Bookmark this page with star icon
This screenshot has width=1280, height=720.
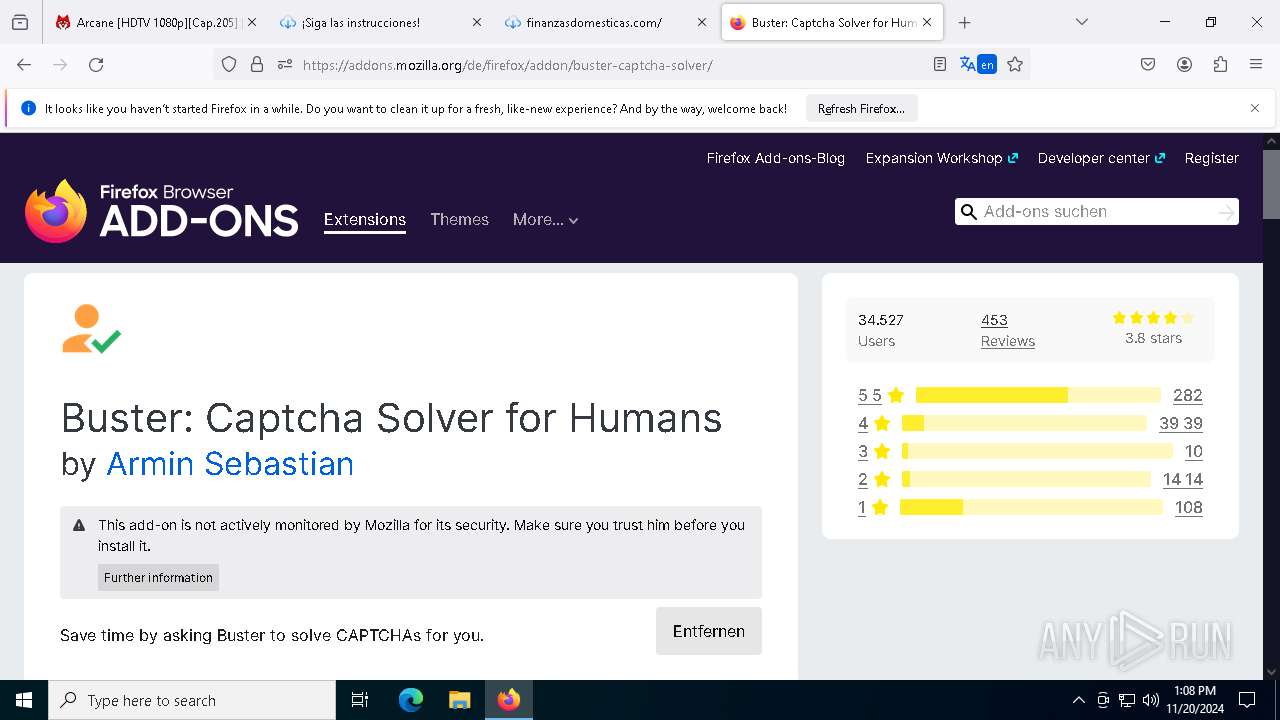[x=1015, y=65]
